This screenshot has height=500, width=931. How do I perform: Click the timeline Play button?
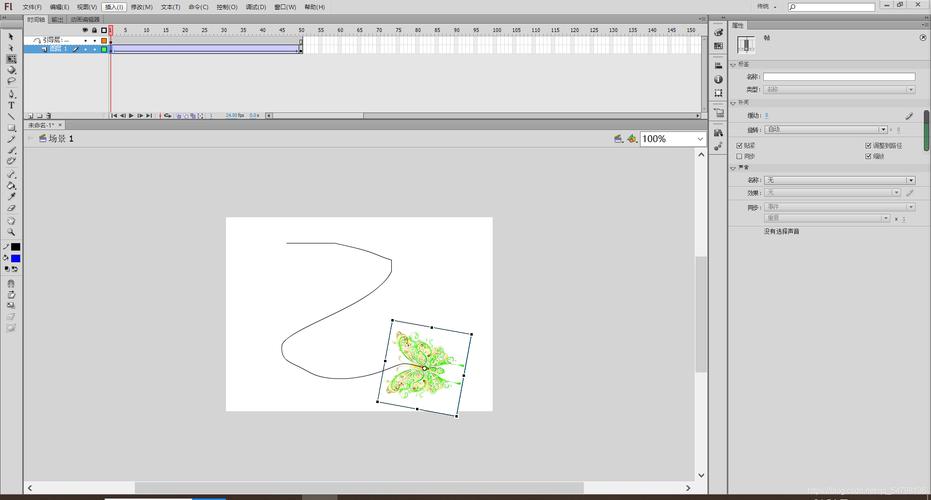(x=131, y=116)
